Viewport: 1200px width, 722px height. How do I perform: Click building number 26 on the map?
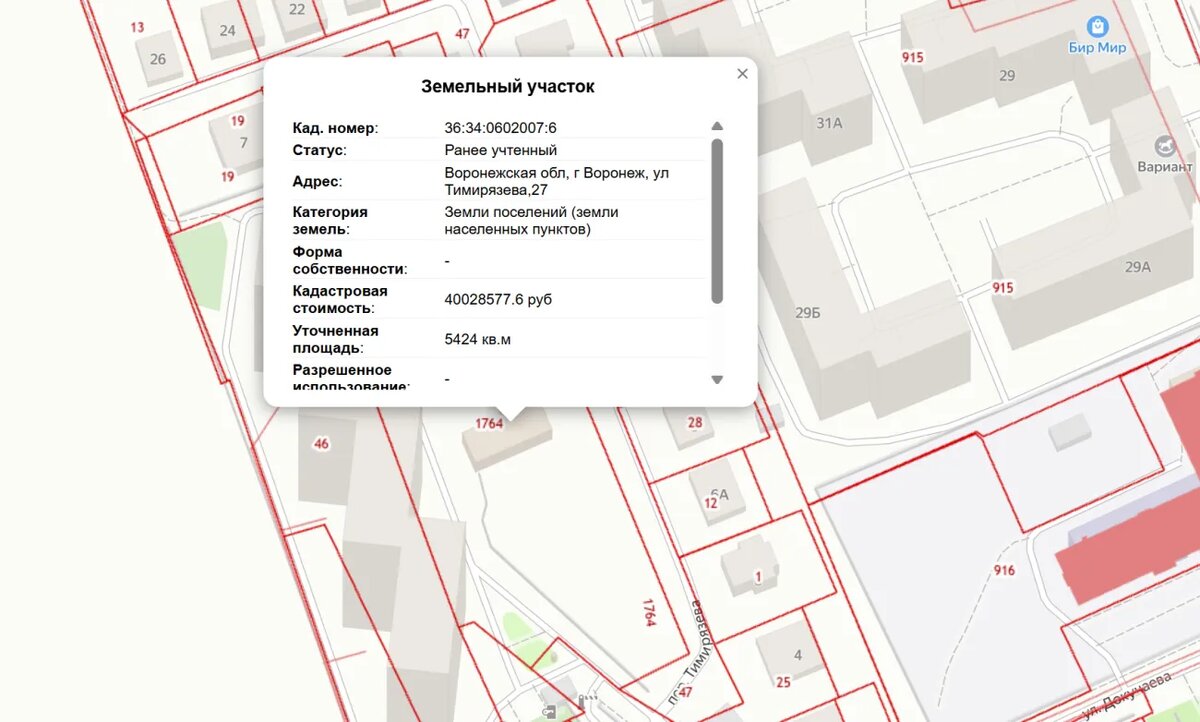pos(158,59)
